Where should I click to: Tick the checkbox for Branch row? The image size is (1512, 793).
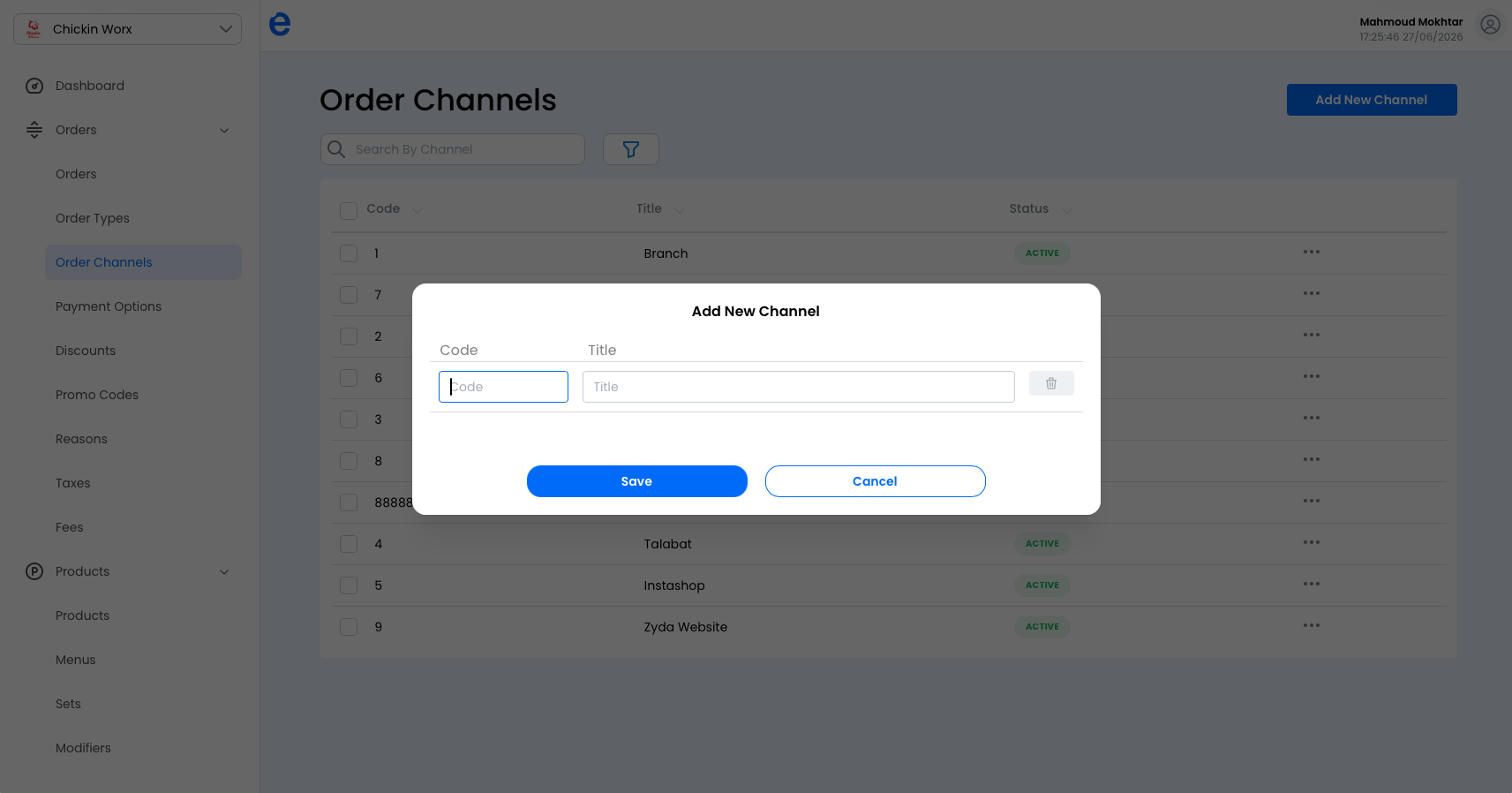[x=349, y=253]
